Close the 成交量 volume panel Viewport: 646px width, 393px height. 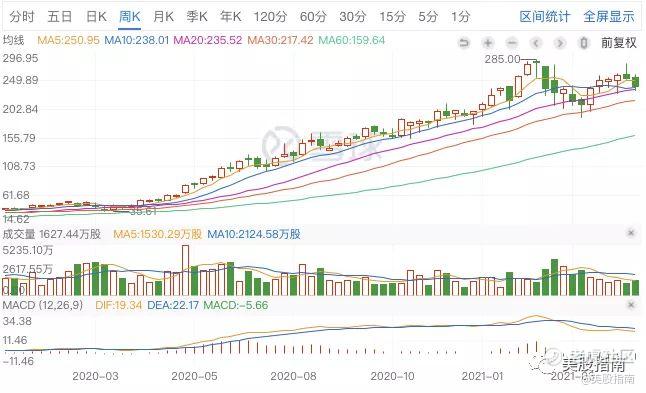tap(631, 233)
